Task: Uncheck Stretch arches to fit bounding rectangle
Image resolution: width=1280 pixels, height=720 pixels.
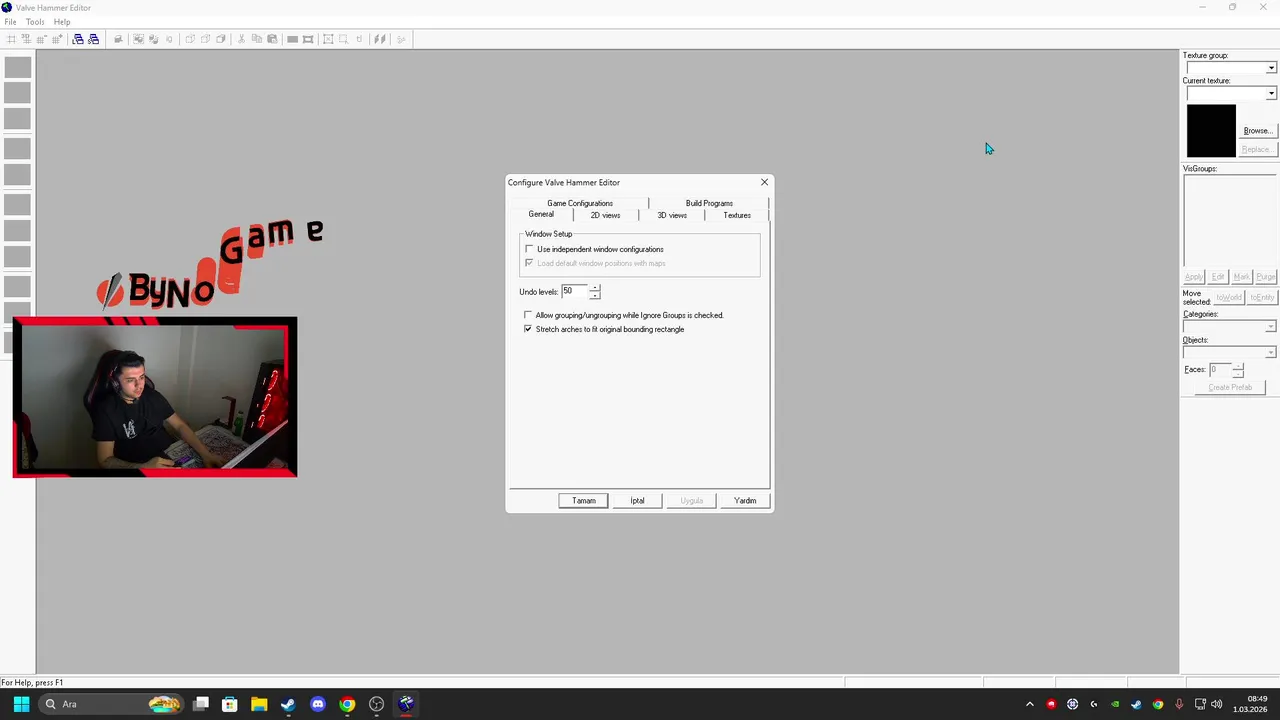Action: 528,329
